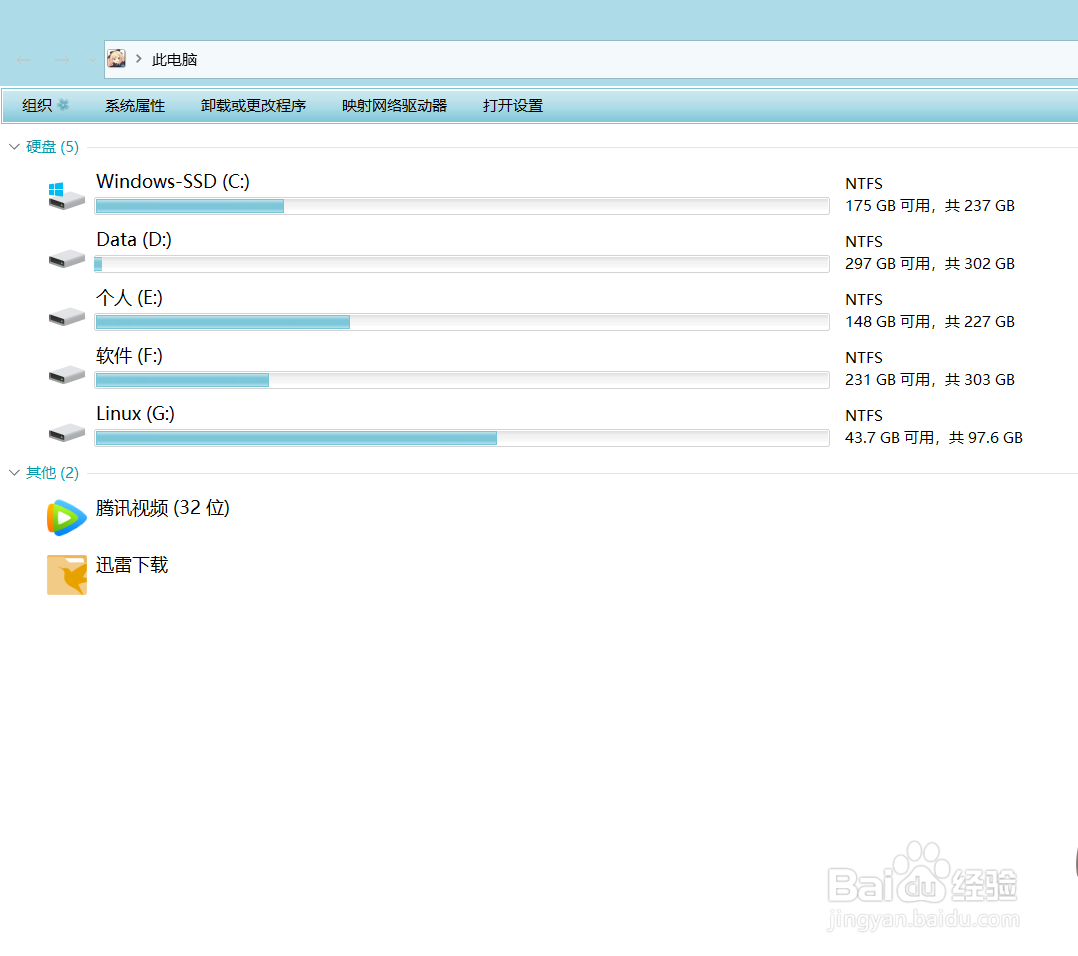1078x956 pixels.
Task: Click the 迅雷下载 label
Action: 131,565
